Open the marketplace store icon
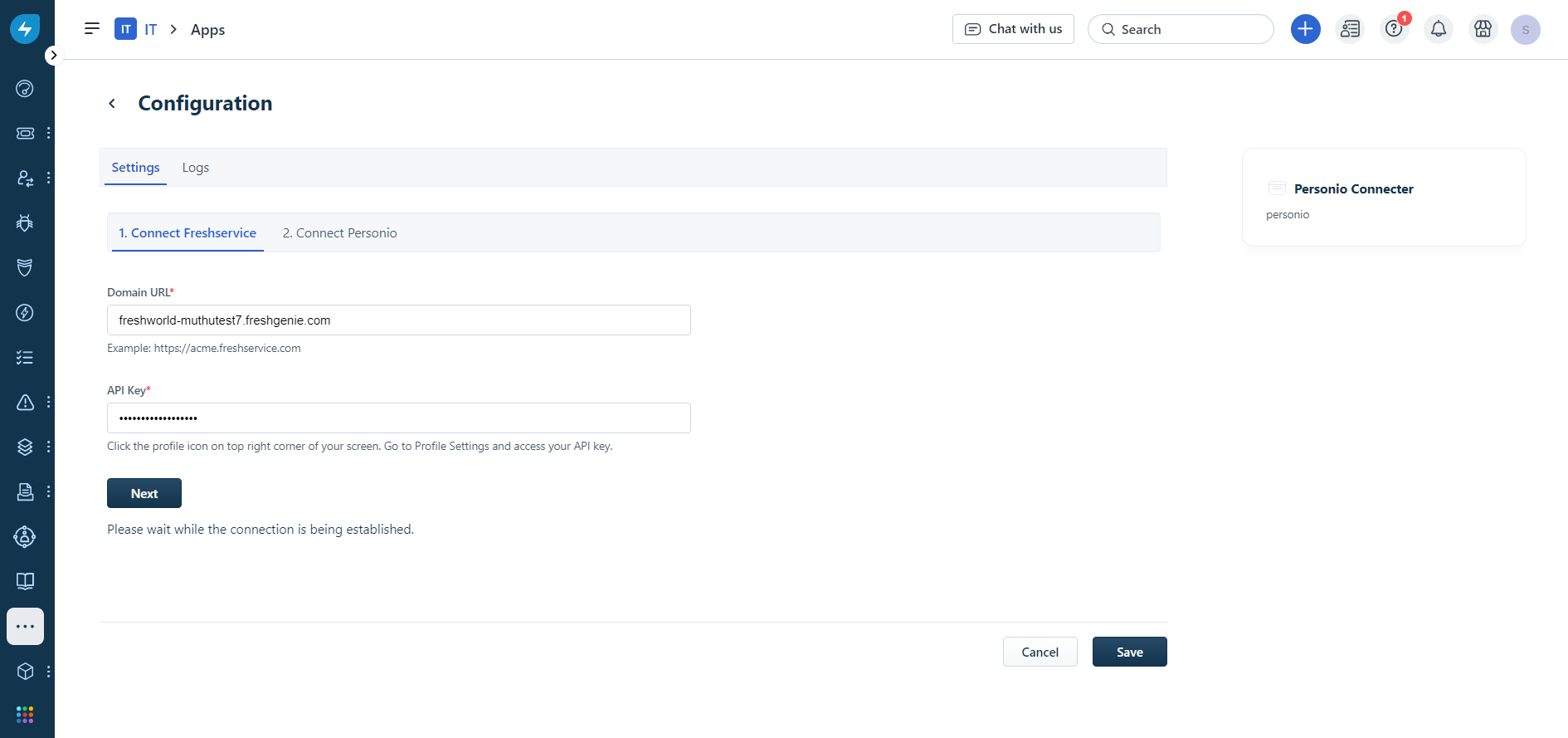 click(1483, 29)
